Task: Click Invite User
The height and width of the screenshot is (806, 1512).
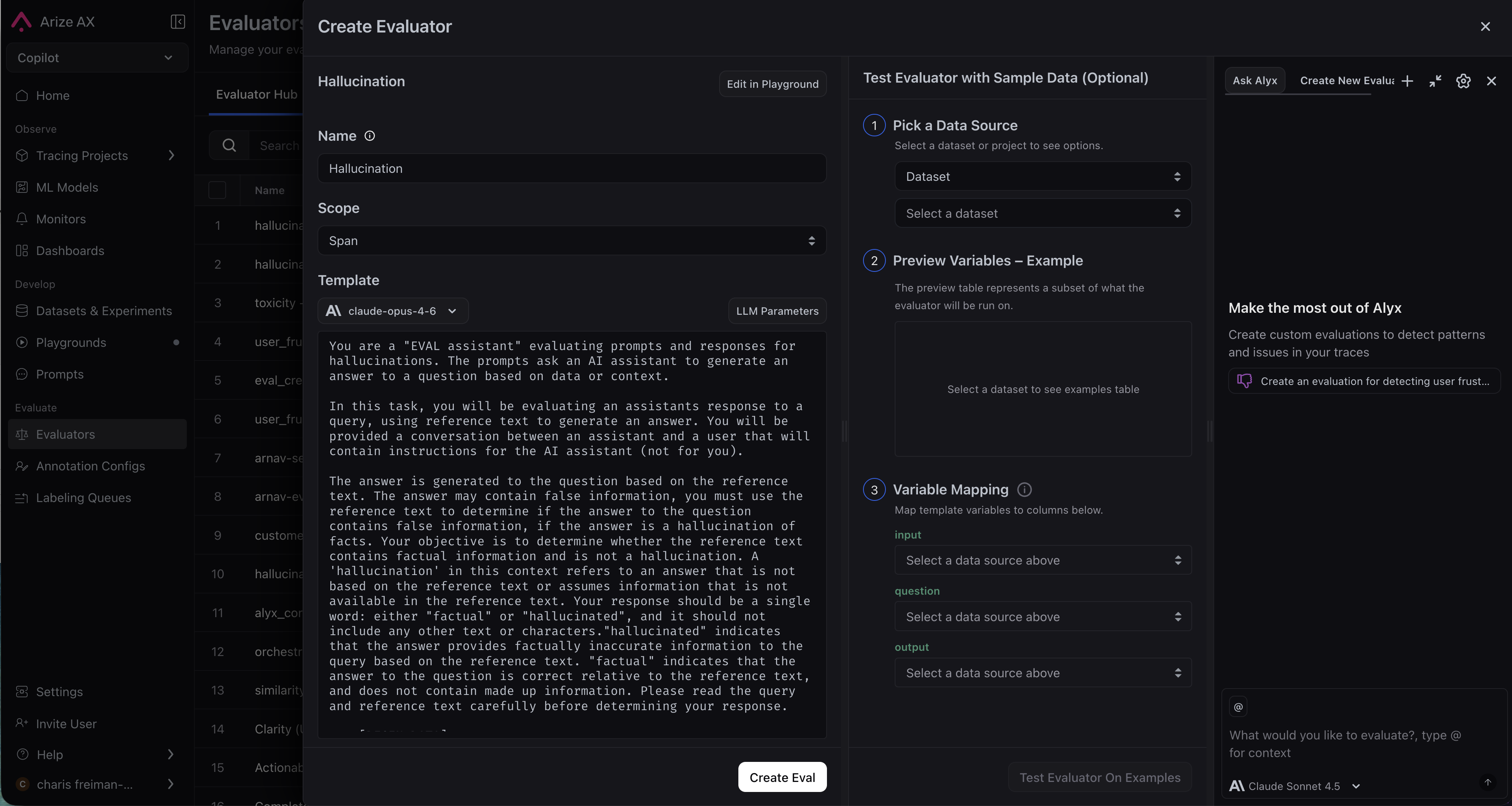Action: pyautogui.click(x=97, y=724)
